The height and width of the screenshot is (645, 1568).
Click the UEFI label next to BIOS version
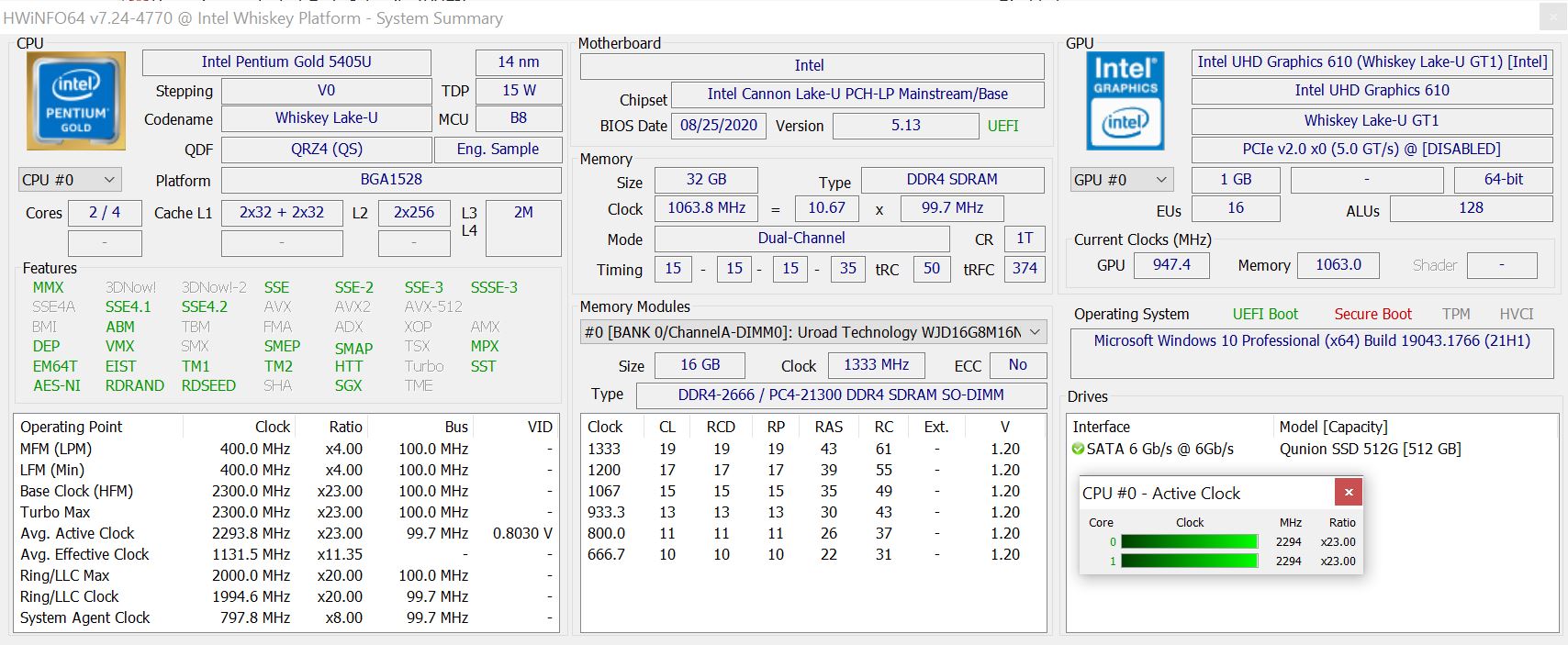pyautogui.click(x=1003, y=126)
